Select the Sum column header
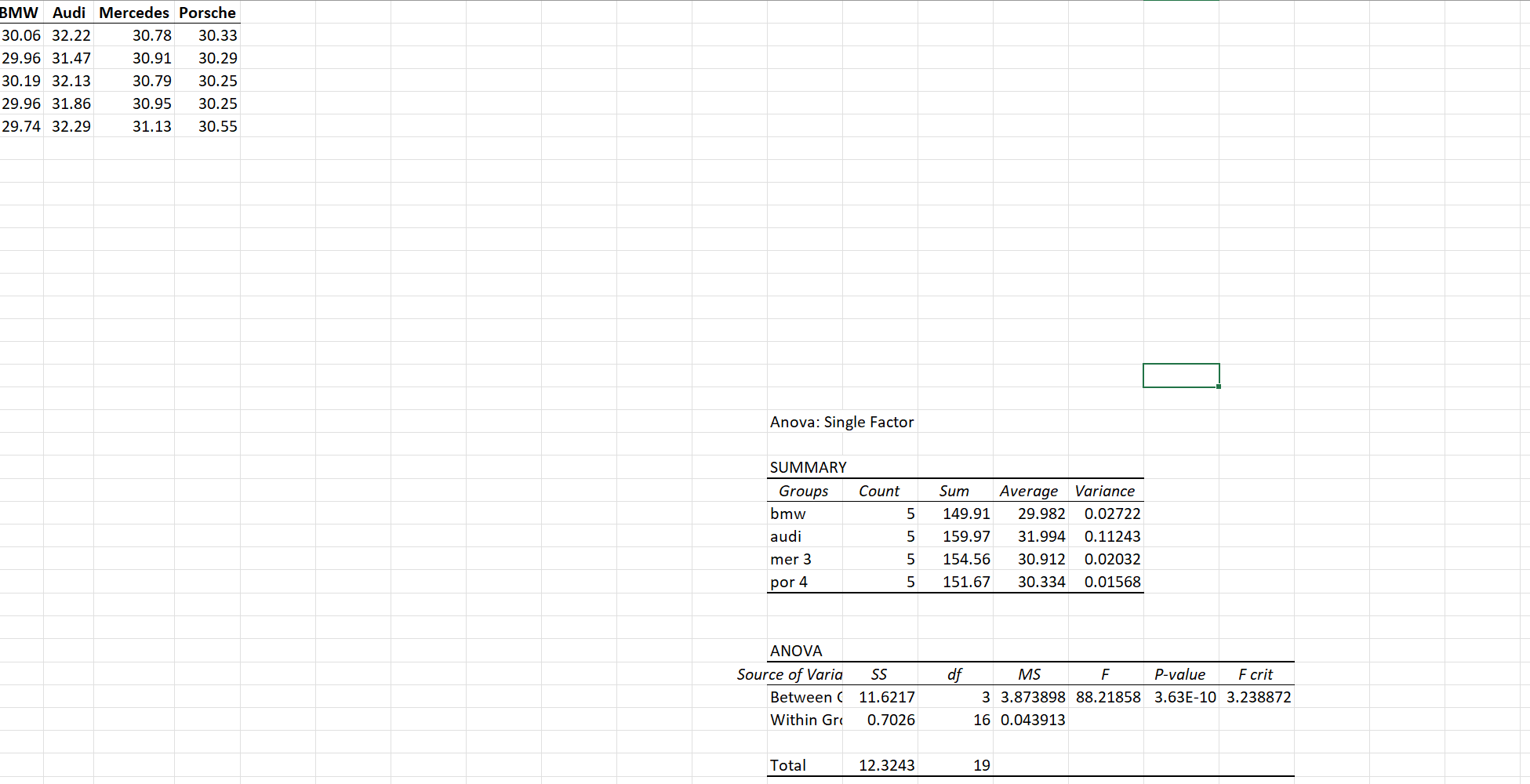The image size is (1530, 784). (955, 491)
